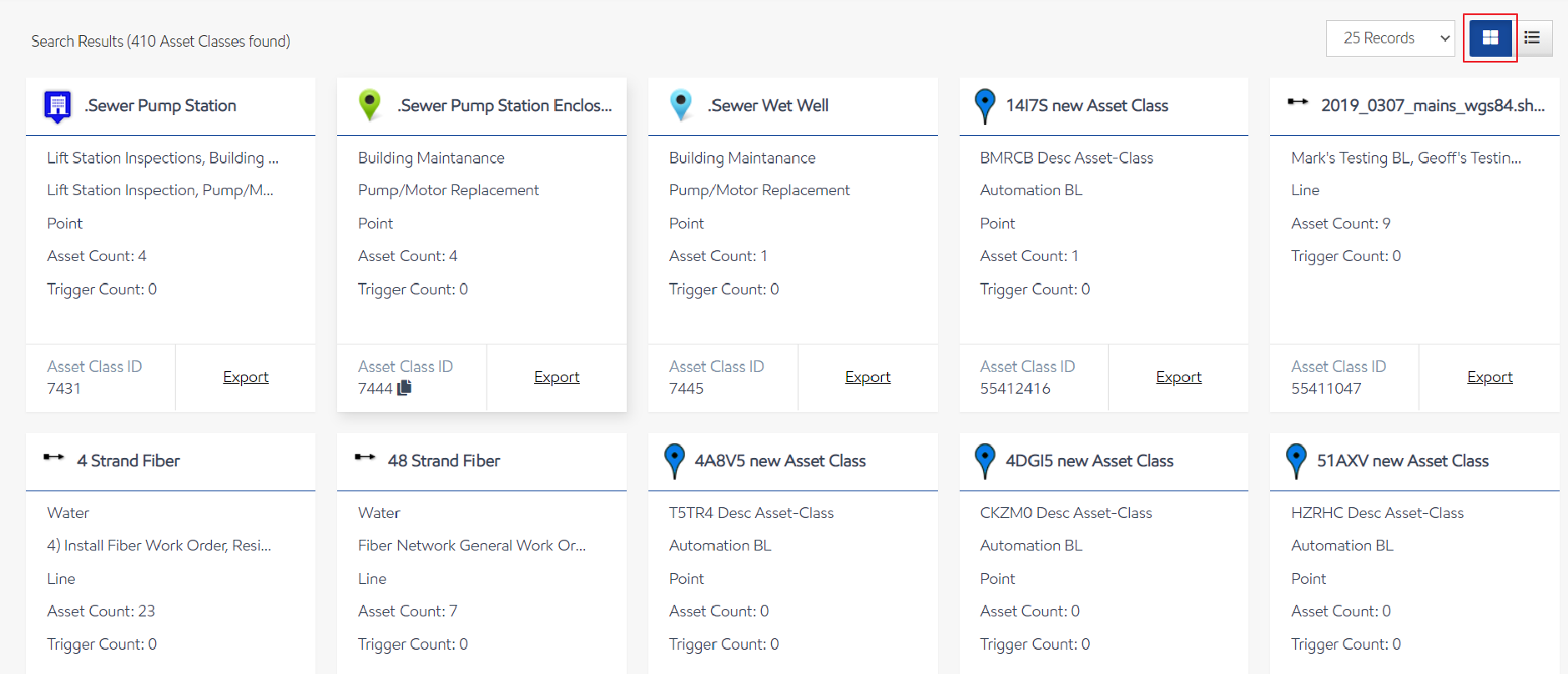Click blue pin for 51AXV new Asset Class

(1296, 460)
